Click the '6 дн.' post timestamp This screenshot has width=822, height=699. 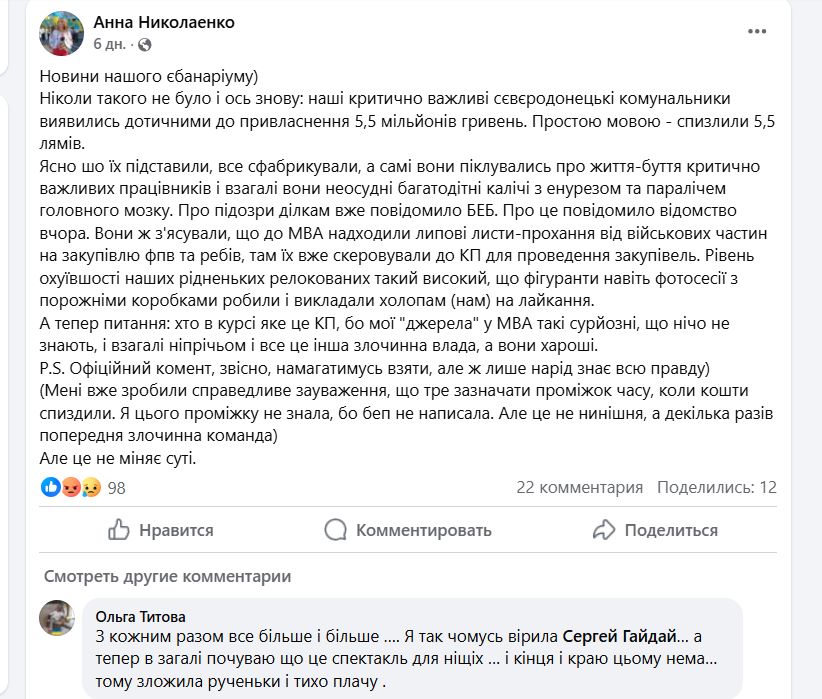tap(111, 45)
